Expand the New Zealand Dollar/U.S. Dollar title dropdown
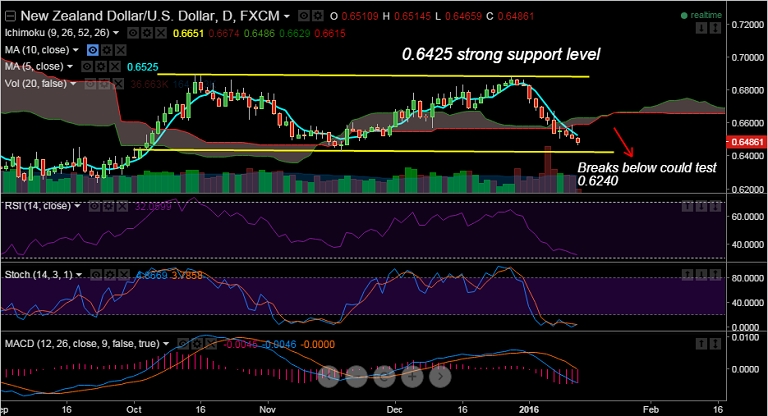This screenshot has height=416, width=768. click(287, 16)
